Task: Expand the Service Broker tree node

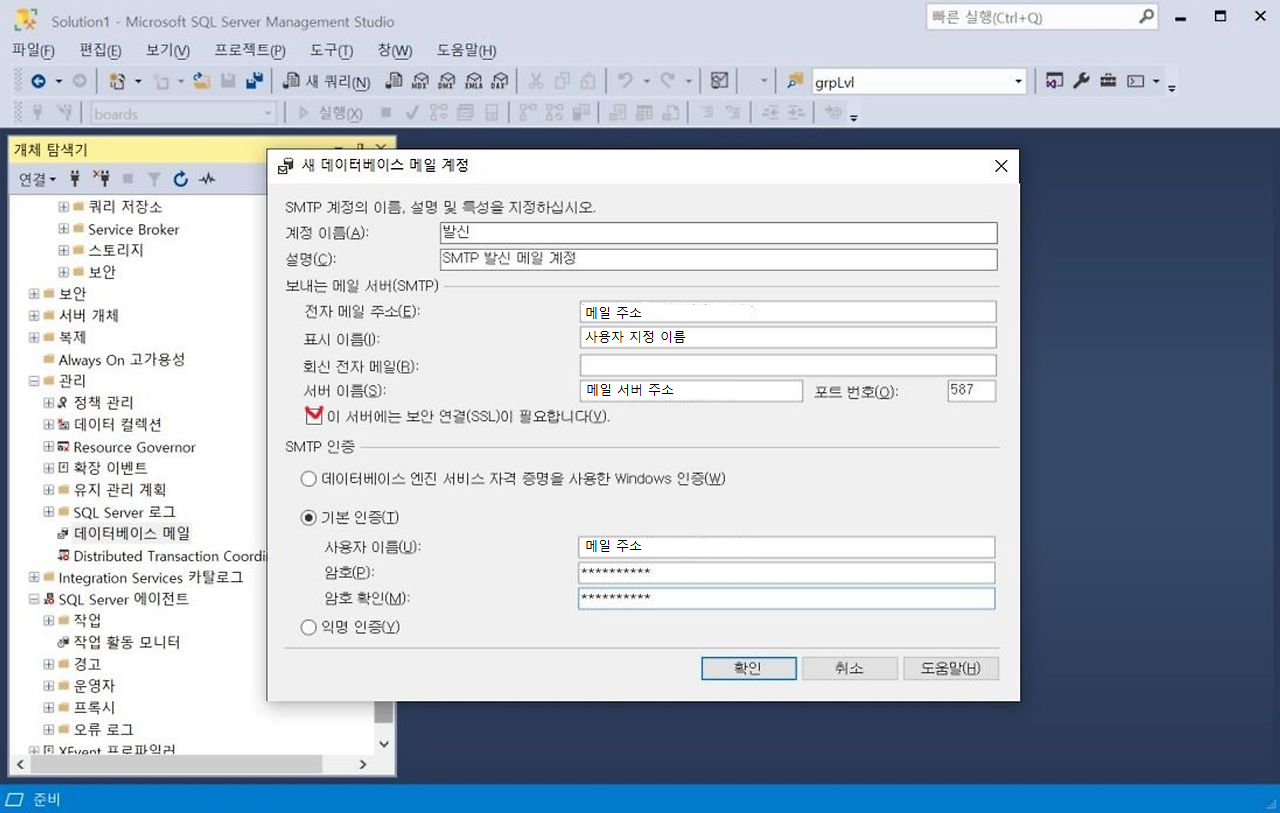Action: pos(64,229)
